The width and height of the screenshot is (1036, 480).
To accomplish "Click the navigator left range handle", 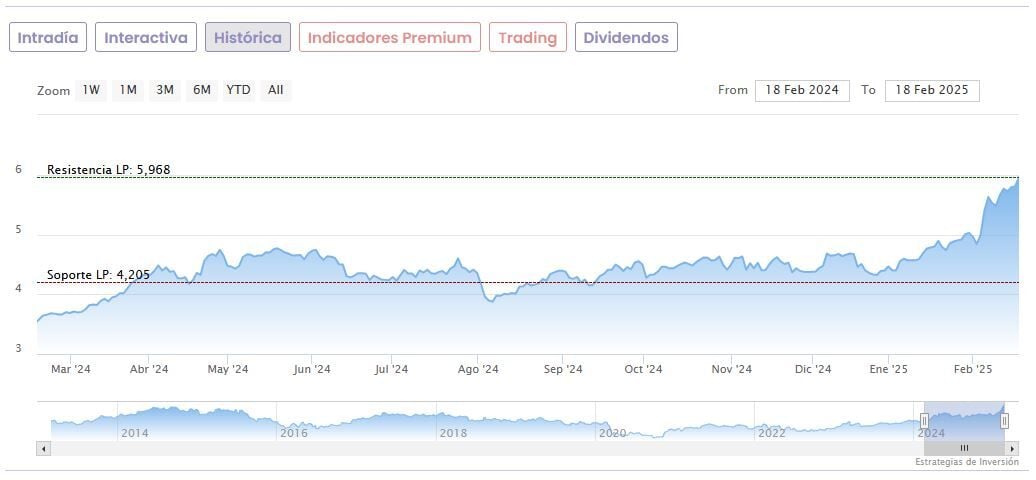I will [924, 421].
